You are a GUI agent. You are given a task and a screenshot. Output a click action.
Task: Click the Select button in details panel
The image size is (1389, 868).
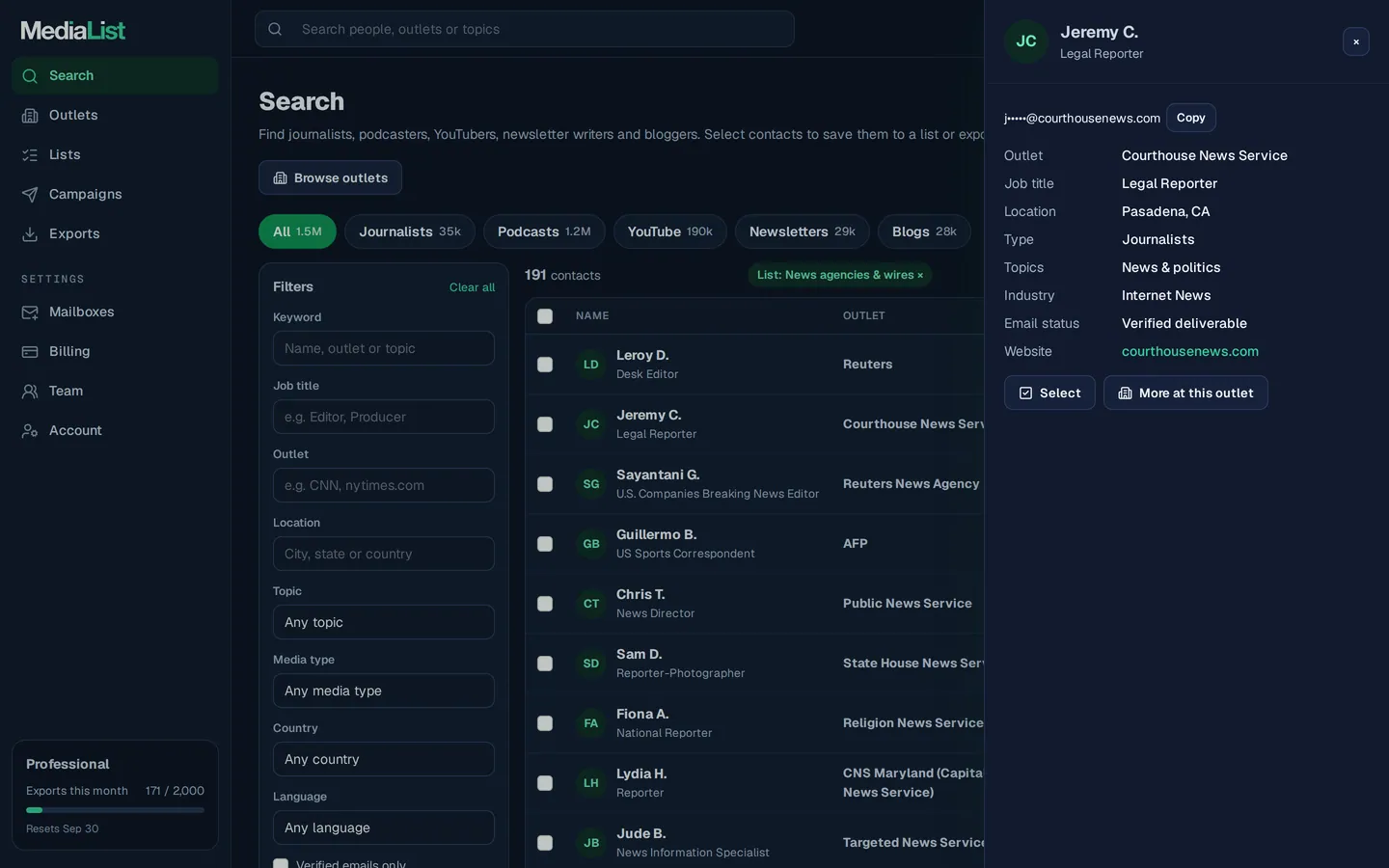(1049, 393)
